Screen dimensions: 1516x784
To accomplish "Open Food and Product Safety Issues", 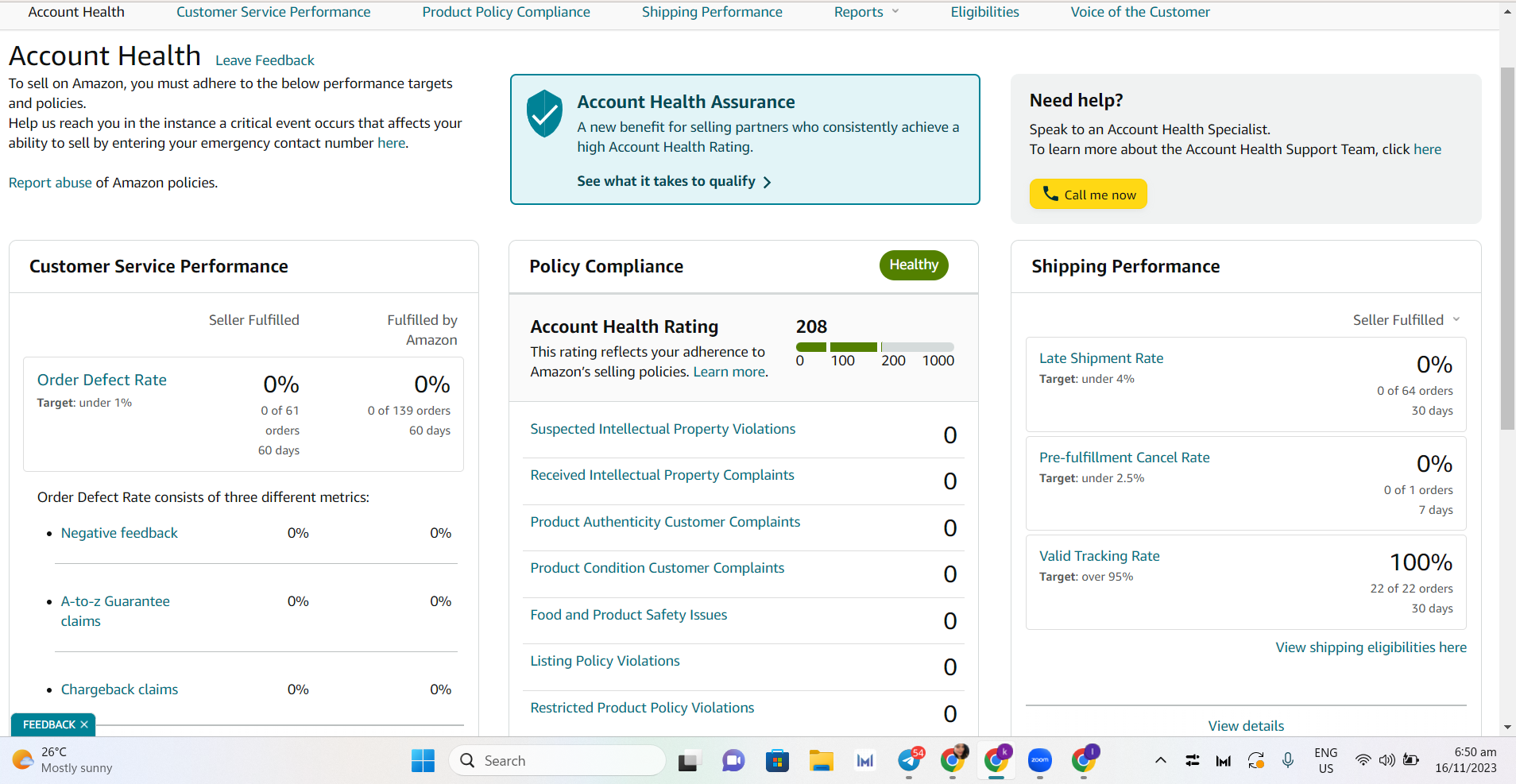I will [x=628, y=615].
